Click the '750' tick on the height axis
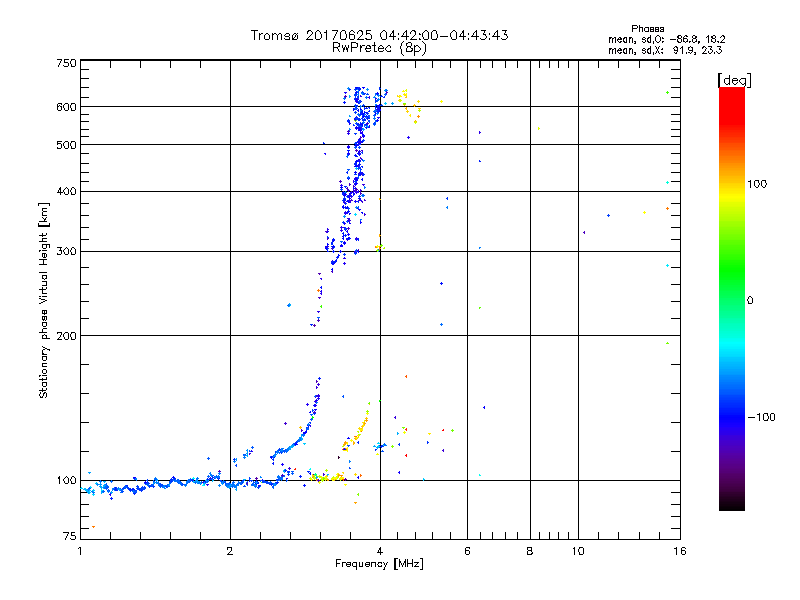 (x=66, y=63)
